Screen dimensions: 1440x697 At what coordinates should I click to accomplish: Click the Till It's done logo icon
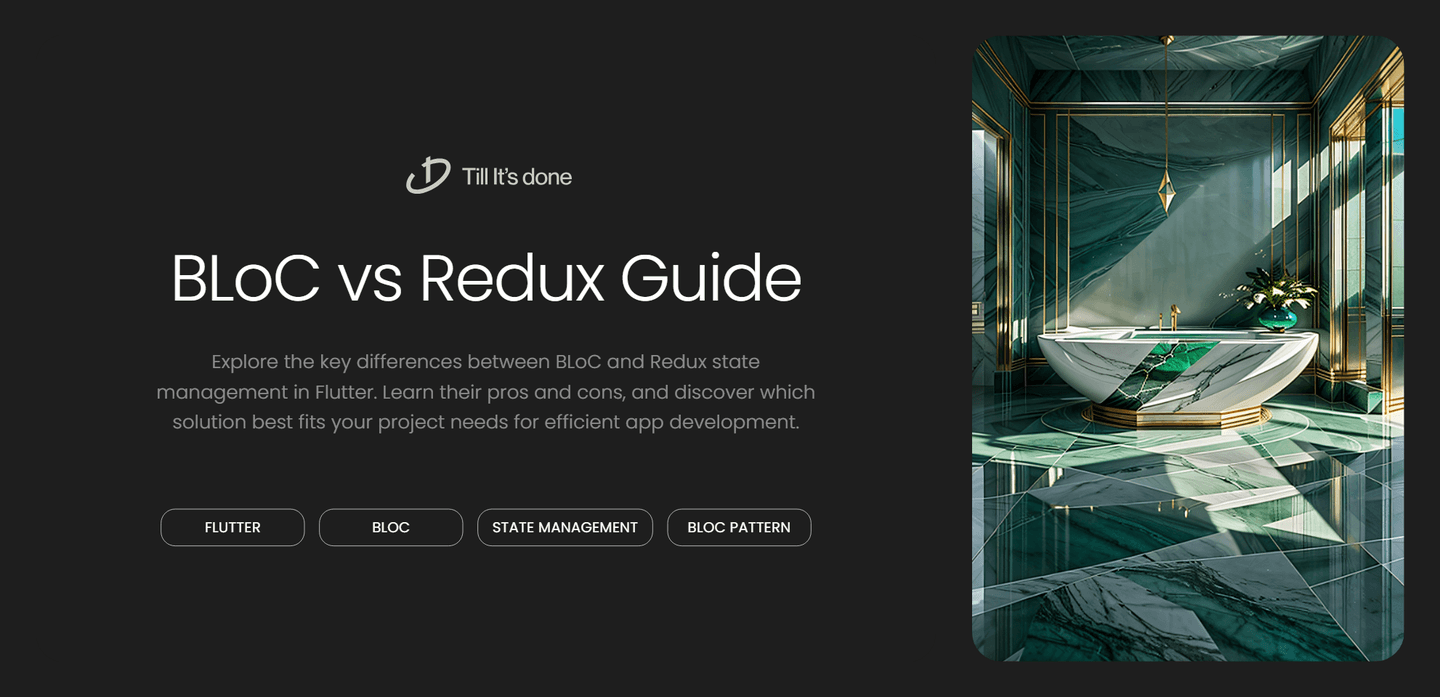click(428, 176)
